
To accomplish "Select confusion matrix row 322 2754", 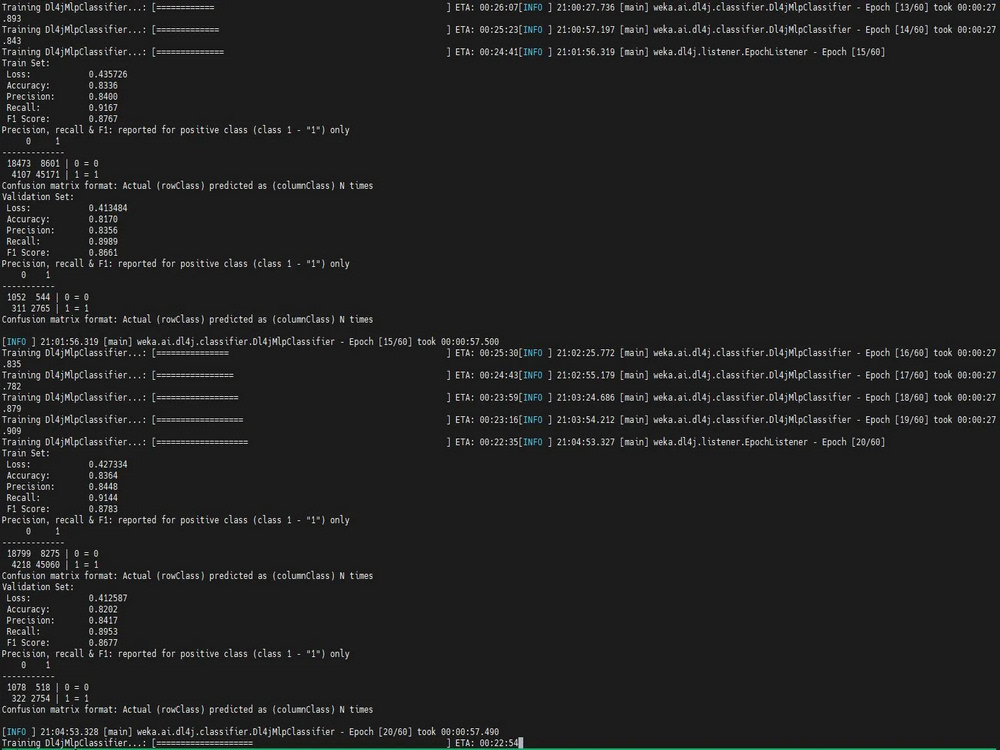I will [x=50, y=699].
